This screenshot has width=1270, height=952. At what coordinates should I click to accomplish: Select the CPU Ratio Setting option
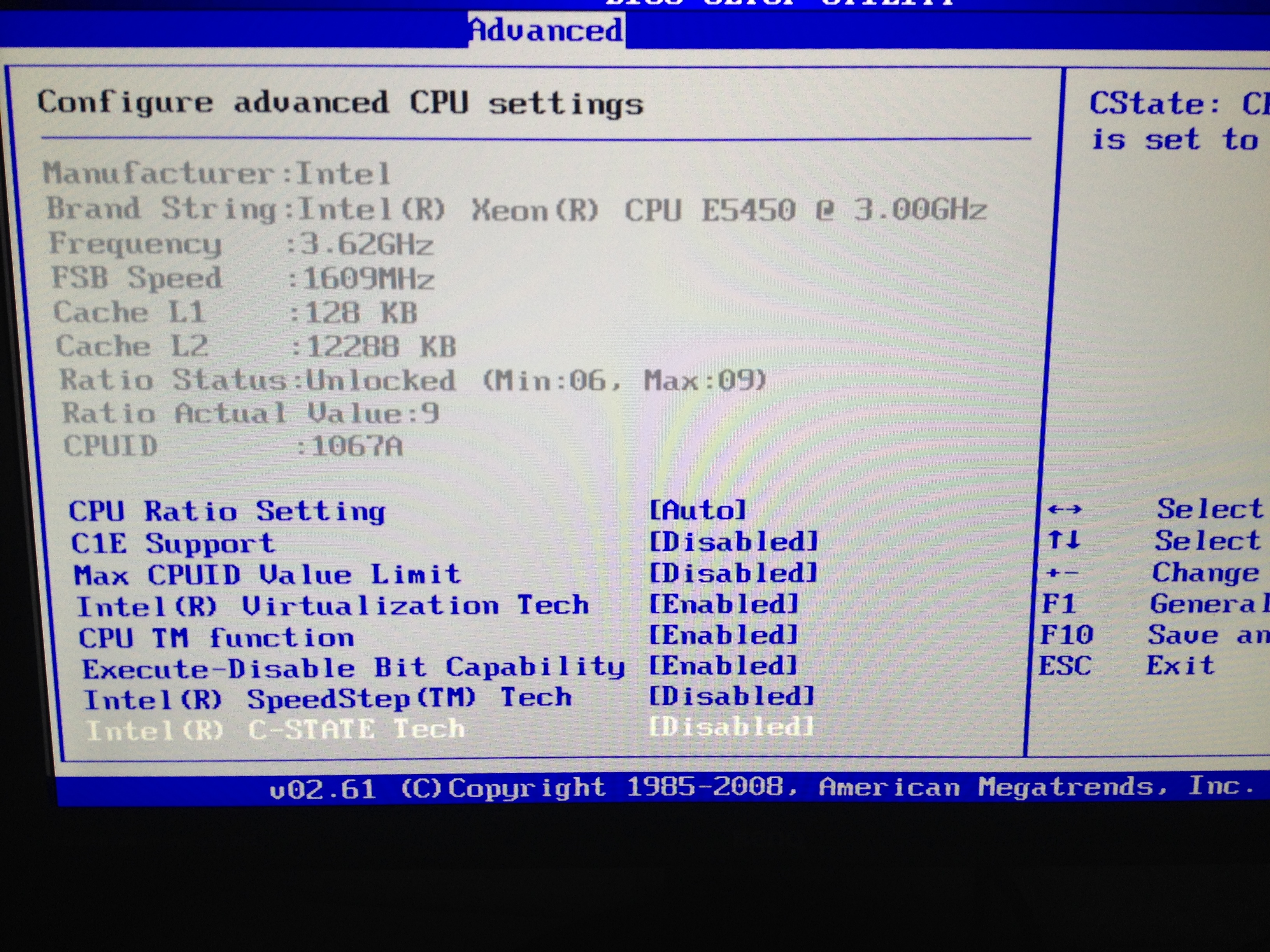(x=227, y=511)
